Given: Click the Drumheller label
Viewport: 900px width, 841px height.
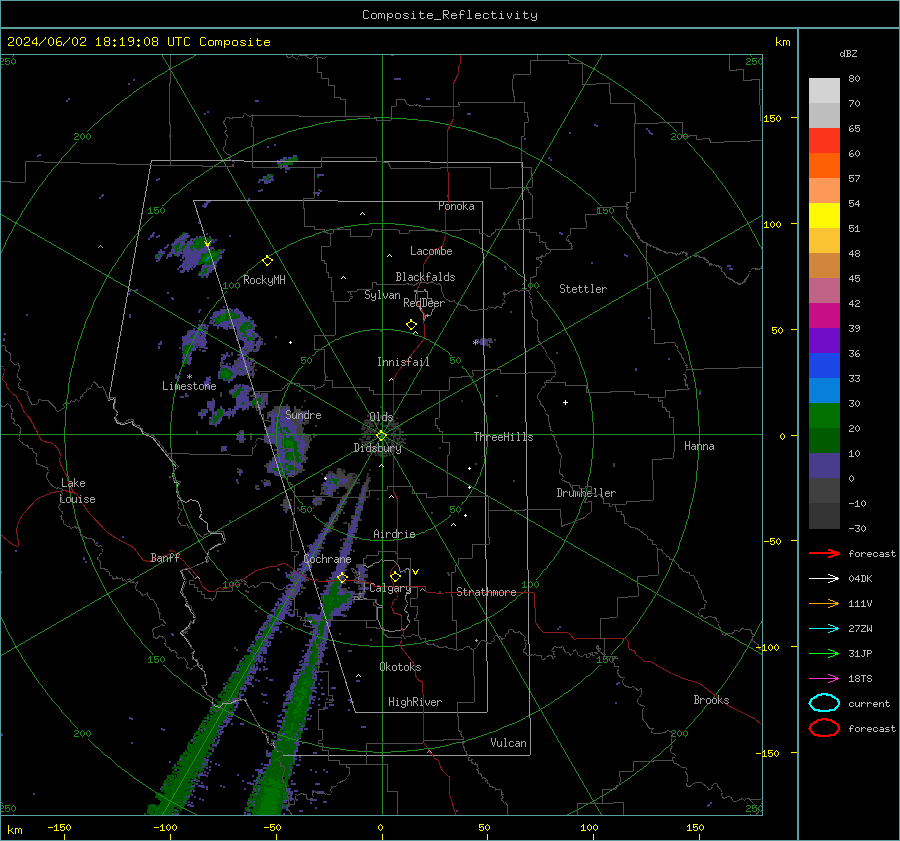Looking at the screenshot, I should [x=586, y=493].
